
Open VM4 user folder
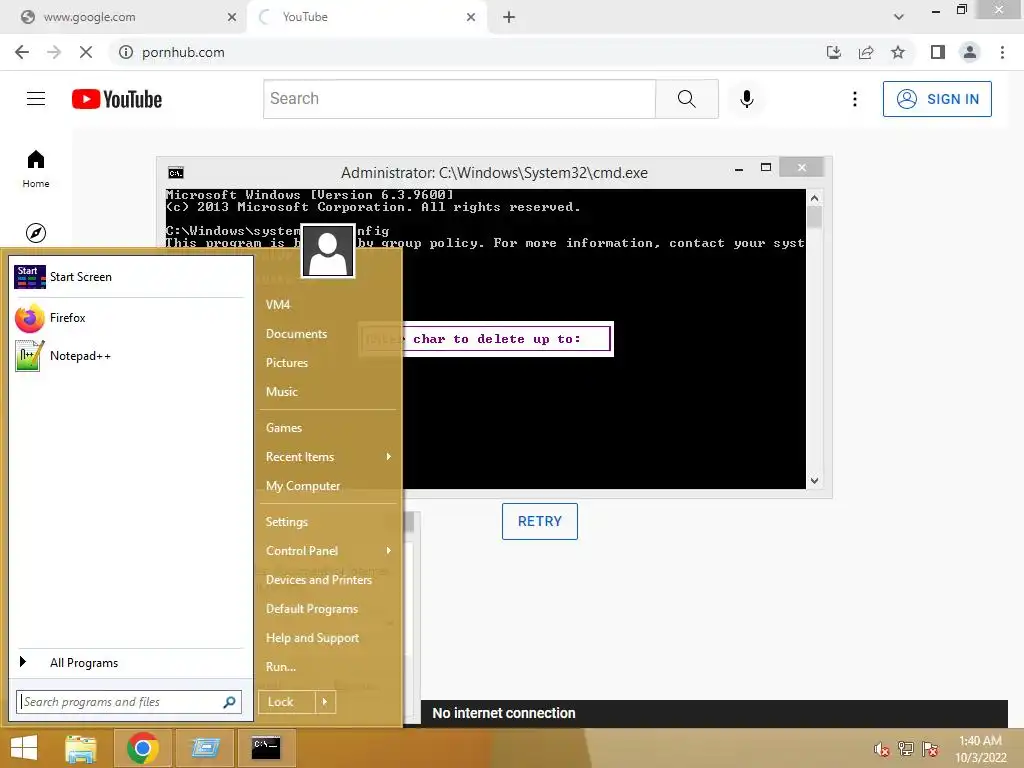coord(278,304)
